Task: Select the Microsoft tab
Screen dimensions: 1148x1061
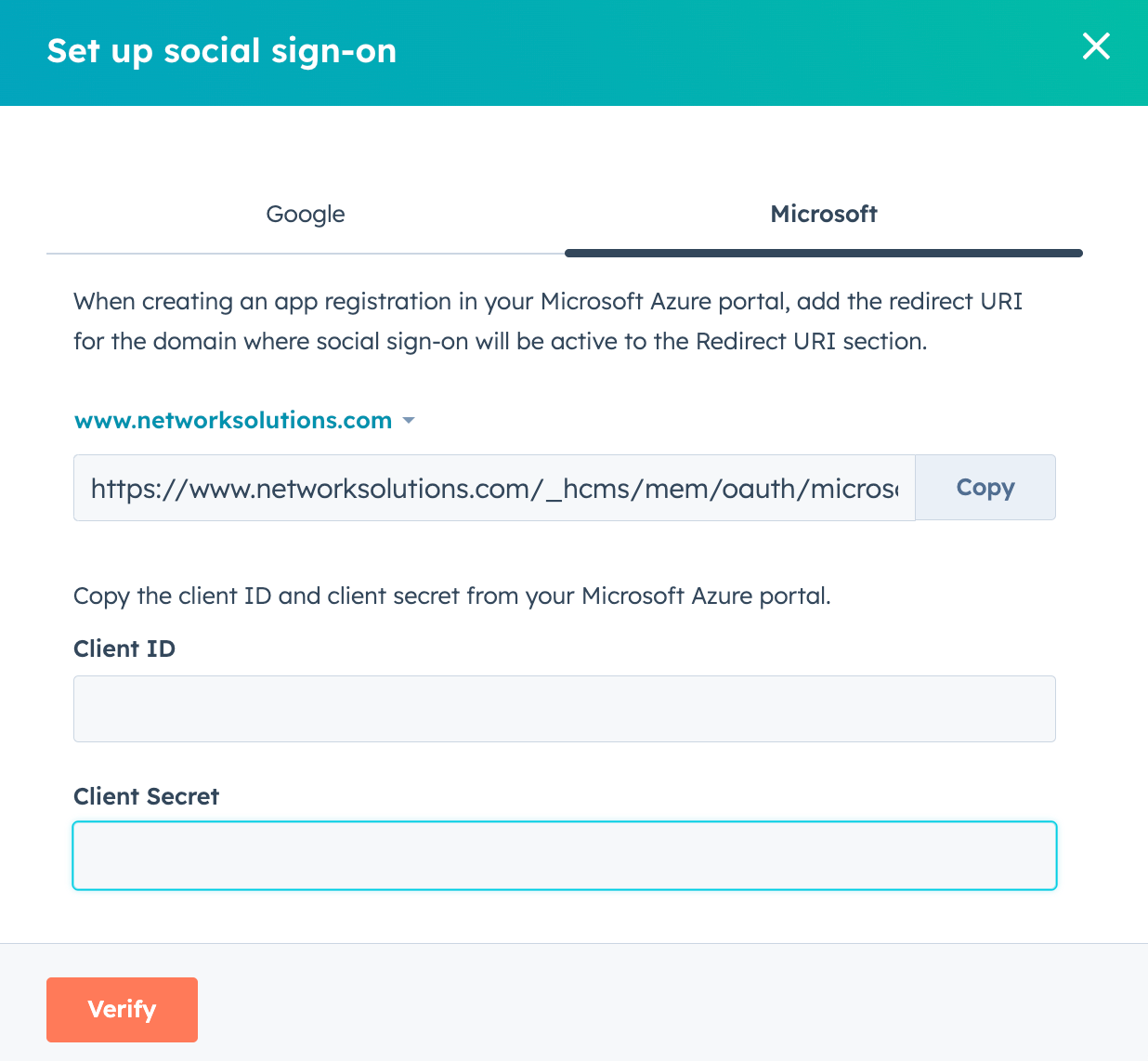Action: tap(824, 215)
